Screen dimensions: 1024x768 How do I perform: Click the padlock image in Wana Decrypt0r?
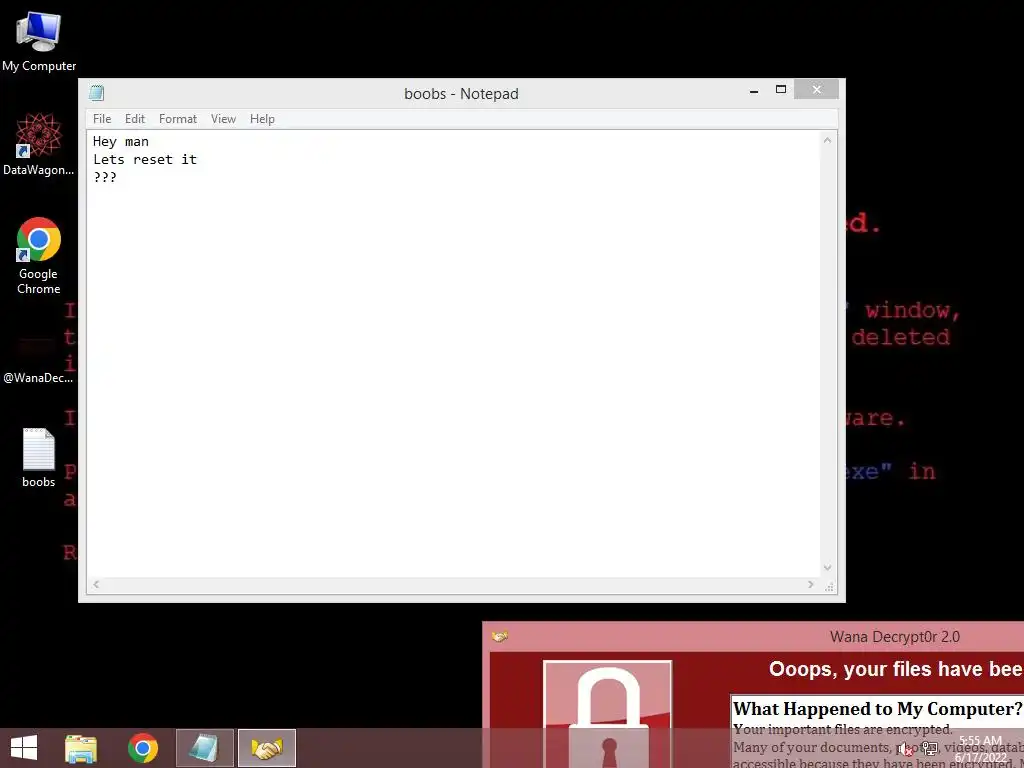[607, 715]
